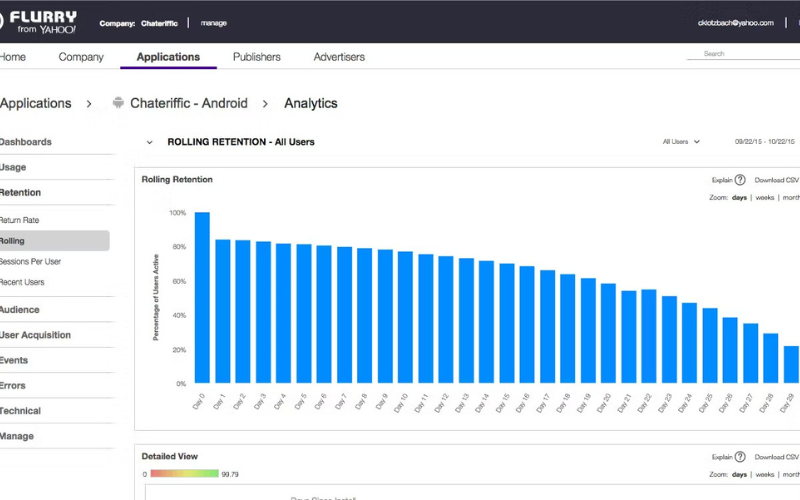
Task: Download CSV for Detailed View
Action: click(x=777, y=457)
